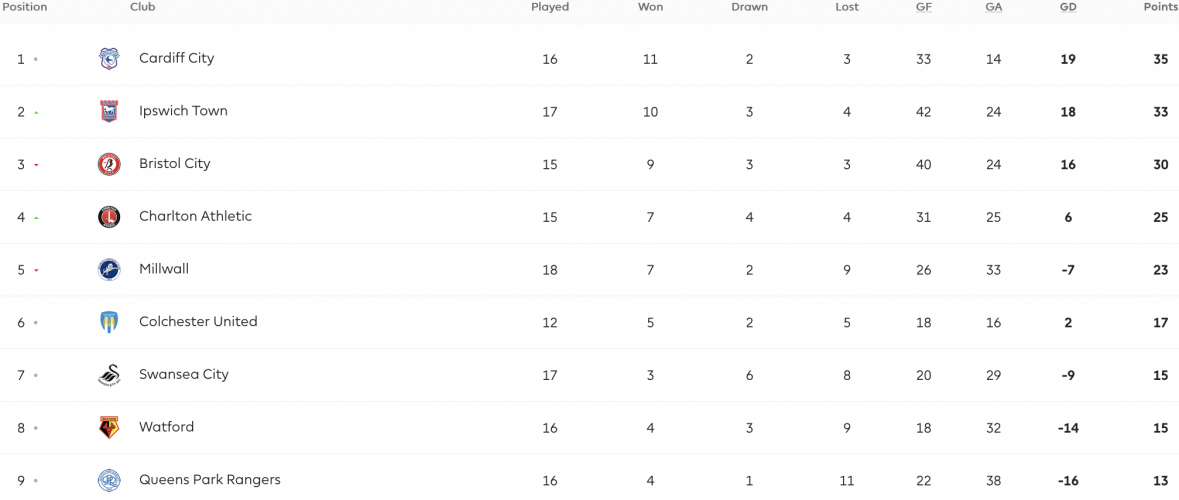Click Bristol City's red down-arrow position indicator

36,165
